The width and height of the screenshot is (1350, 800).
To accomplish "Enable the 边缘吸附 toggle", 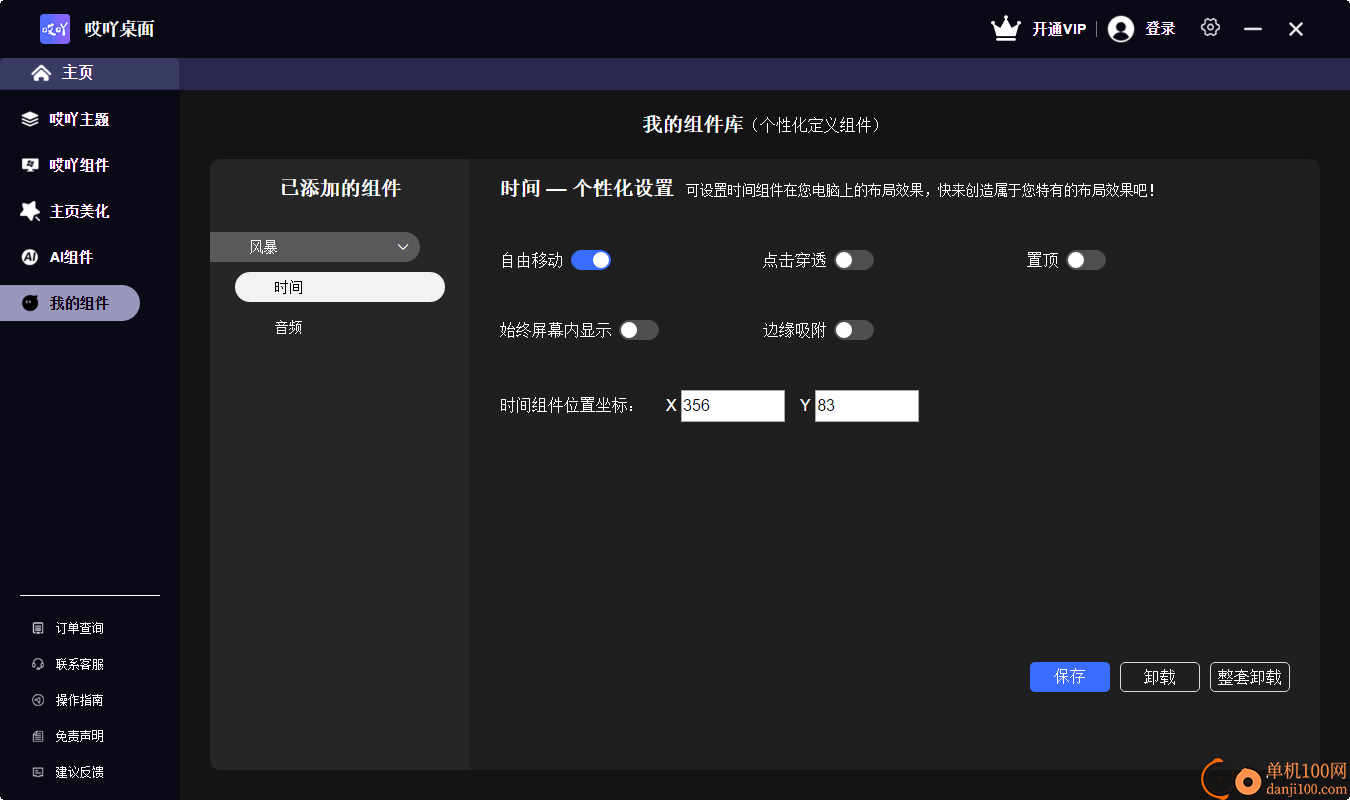I will 854,330.
